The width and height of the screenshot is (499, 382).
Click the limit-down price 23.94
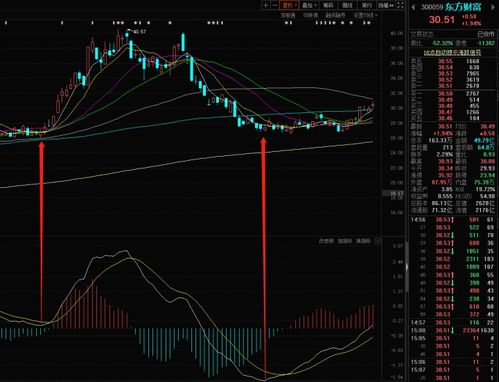point(487,175)
